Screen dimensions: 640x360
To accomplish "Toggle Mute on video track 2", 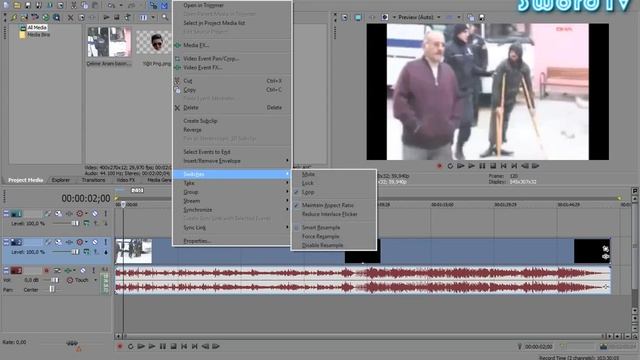I will point(95,242).
